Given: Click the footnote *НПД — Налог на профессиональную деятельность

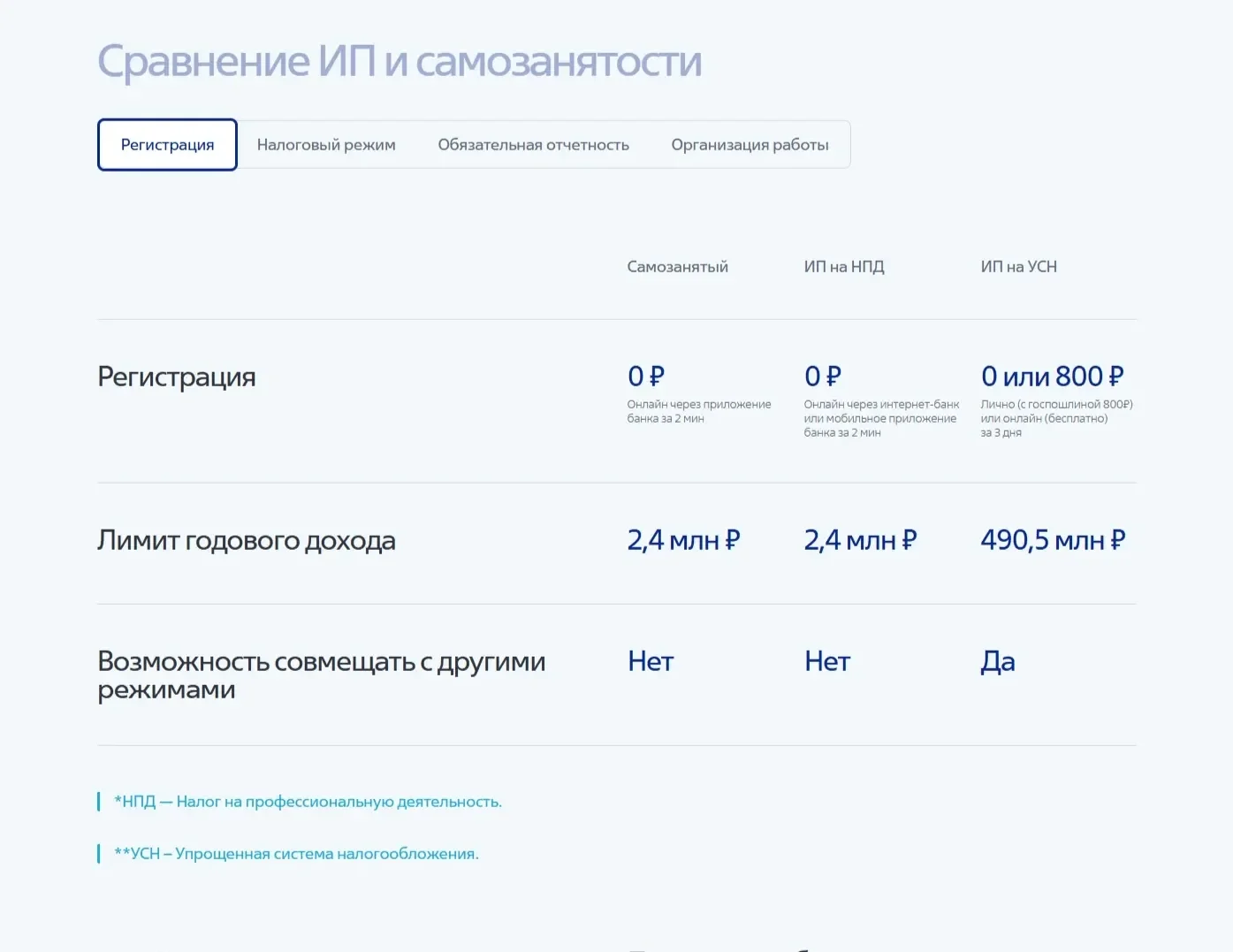Looking at the screenshot, I should pos(308,802).
